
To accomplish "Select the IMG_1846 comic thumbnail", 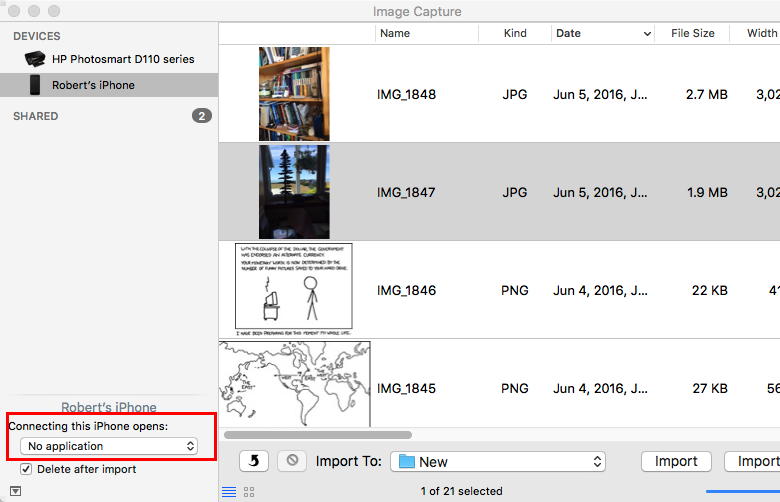I will tap(294, 290).
